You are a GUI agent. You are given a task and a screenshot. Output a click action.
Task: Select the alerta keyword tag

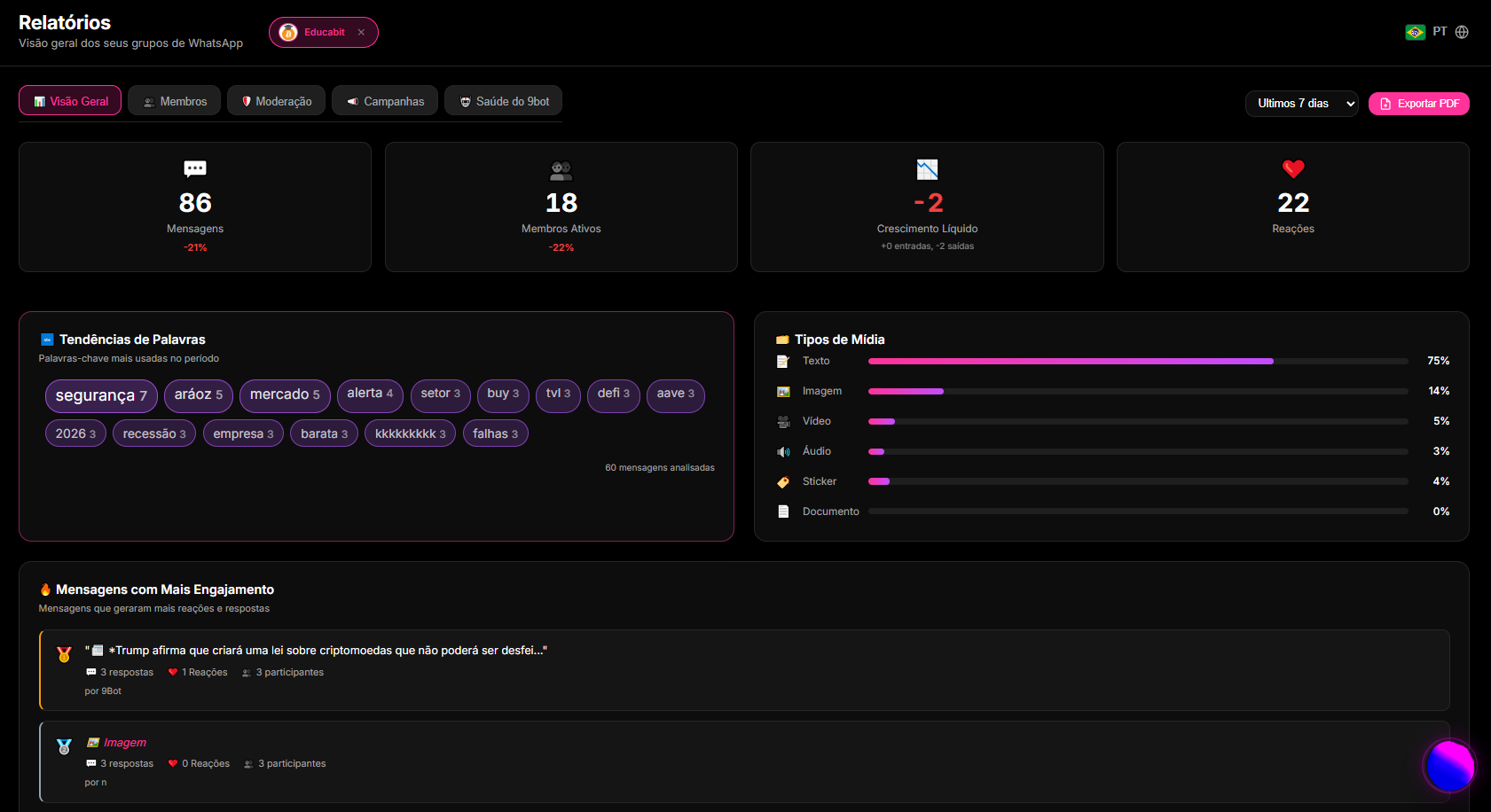coord(370,395)
